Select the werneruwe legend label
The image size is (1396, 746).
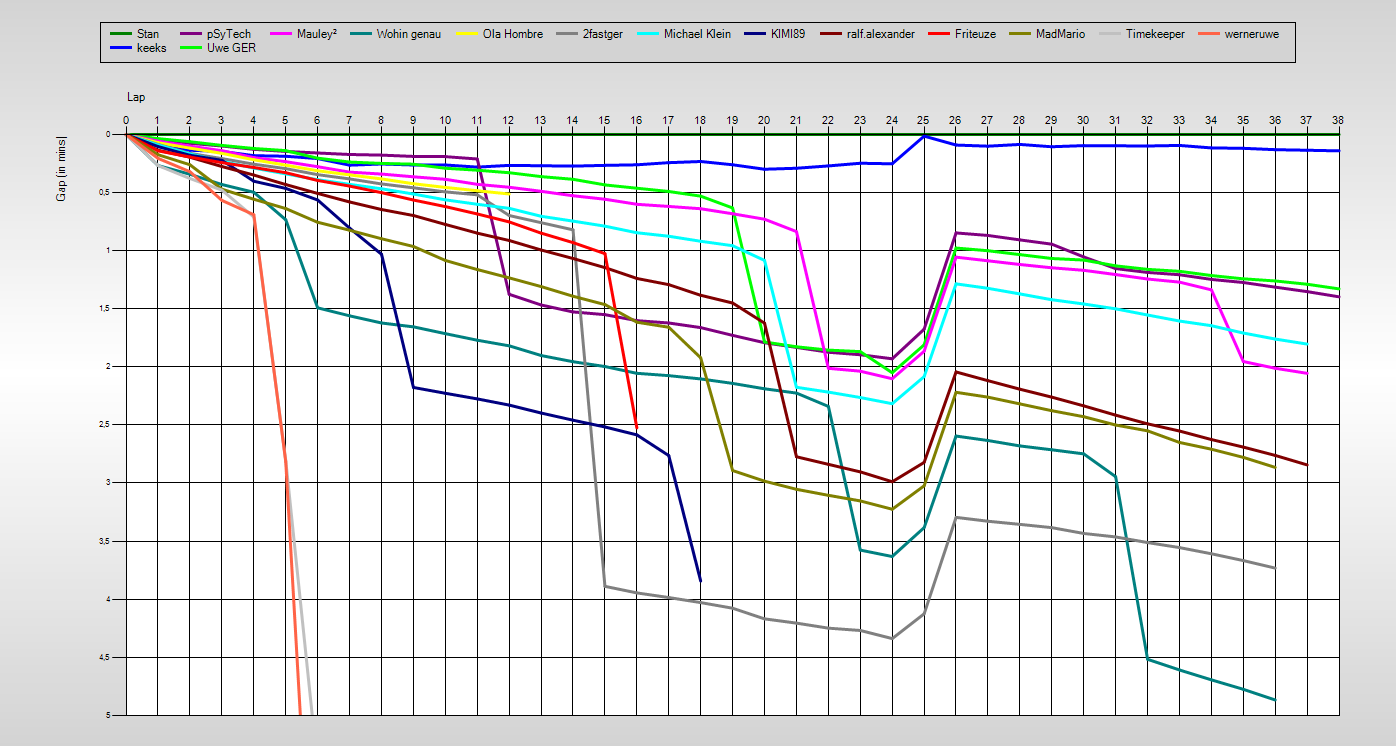click(x=1251, y=34)
